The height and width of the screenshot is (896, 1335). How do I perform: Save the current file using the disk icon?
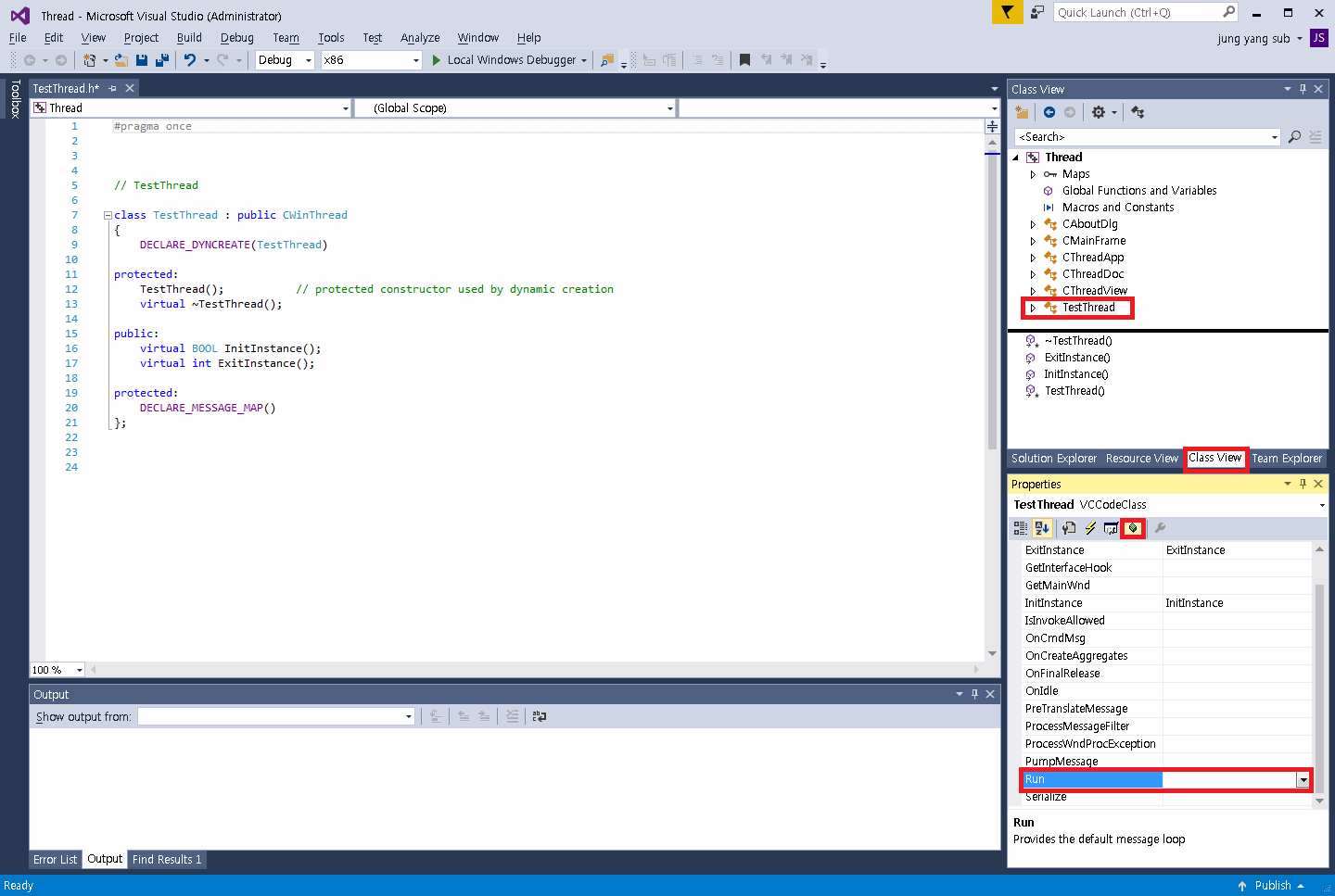142,60
